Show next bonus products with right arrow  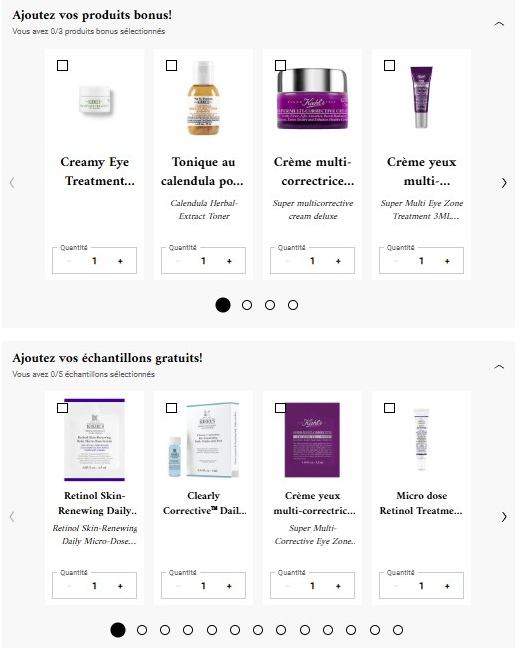click(504, 183)
